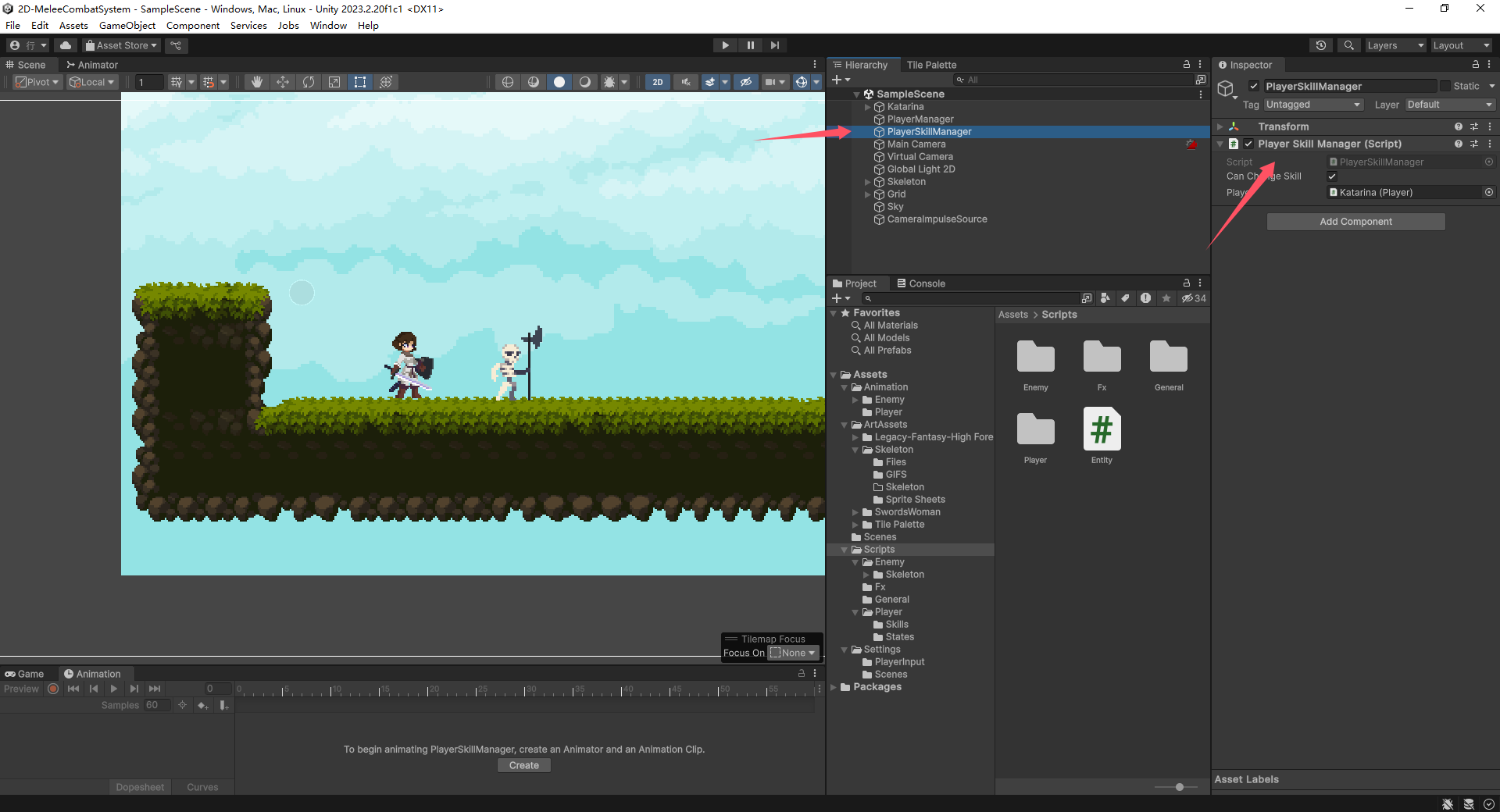Open the Layout dropdown
Viewport: 1500px width, 812px height.
(1461, 45)
